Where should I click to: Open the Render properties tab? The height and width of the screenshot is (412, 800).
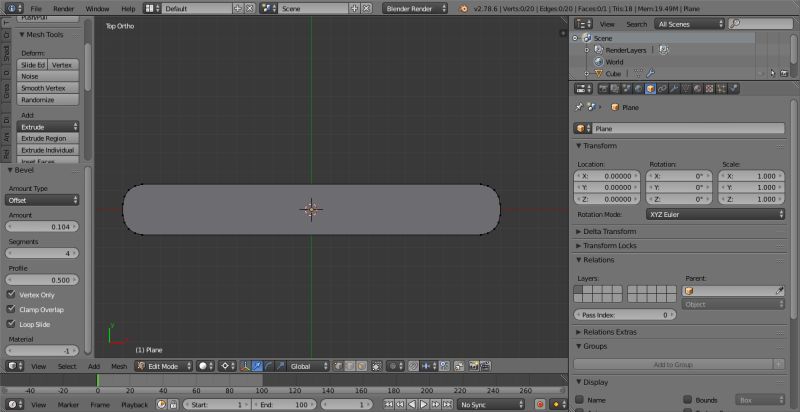(x=604, y=89)
